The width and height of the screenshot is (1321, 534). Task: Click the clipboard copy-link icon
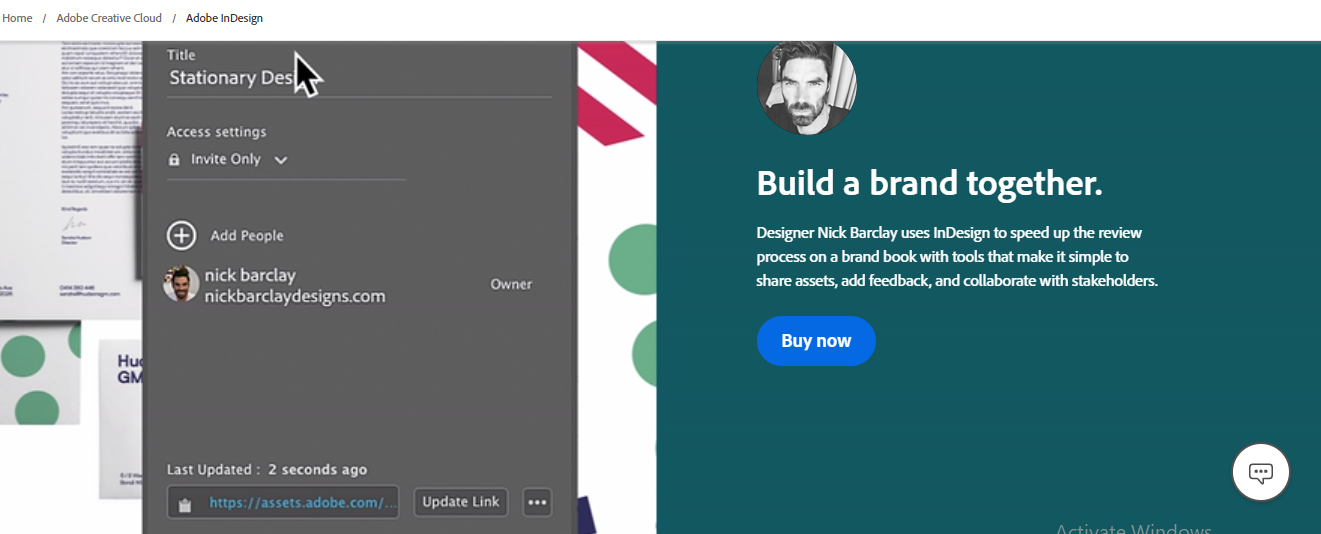pos(184,504)
